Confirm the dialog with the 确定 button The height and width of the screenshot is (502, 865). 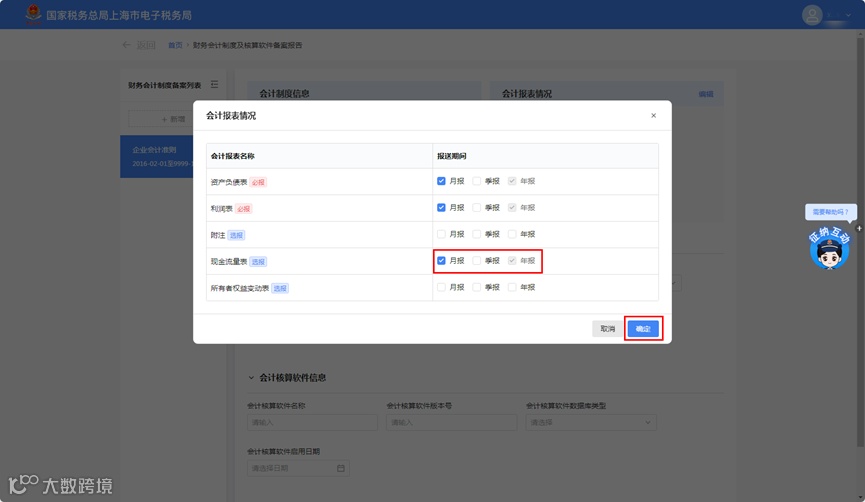click(x=643, y=329)
